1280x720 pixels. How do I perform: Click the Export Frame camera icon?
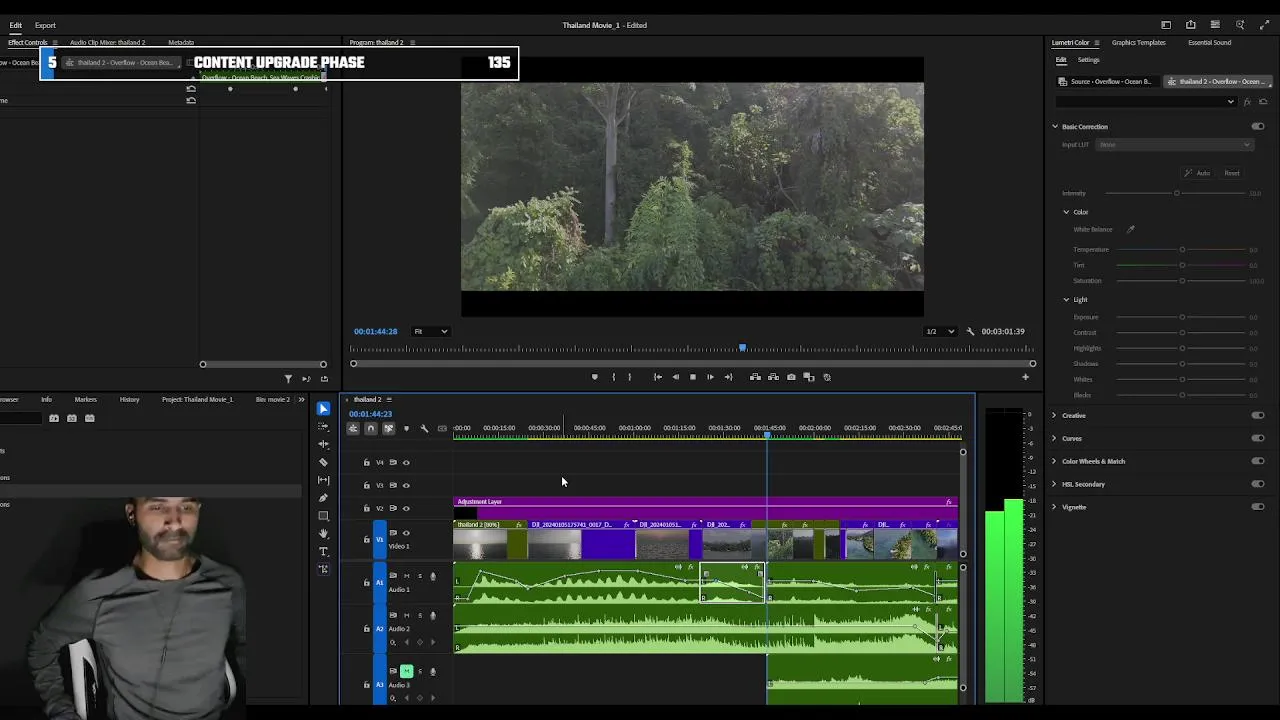(x=791, y=377)
